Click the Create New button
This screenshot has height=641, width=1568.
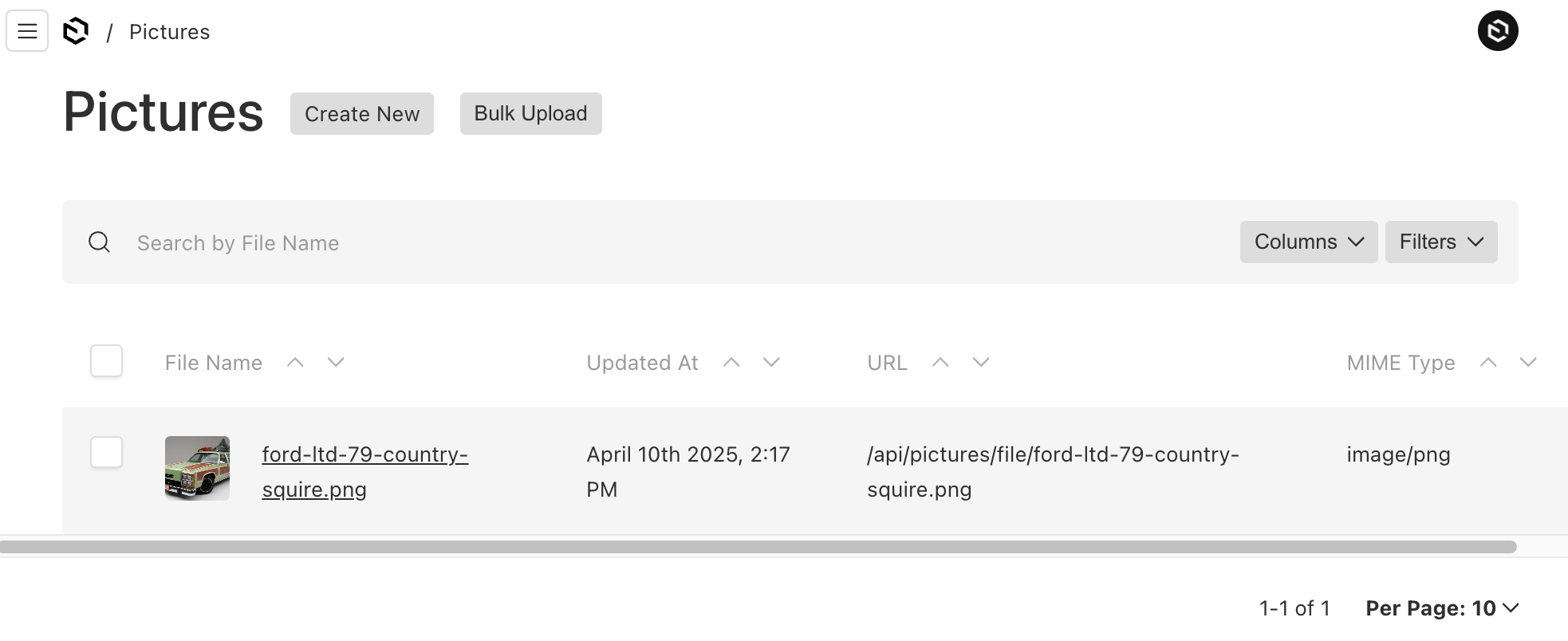click(x=361, y=114)
